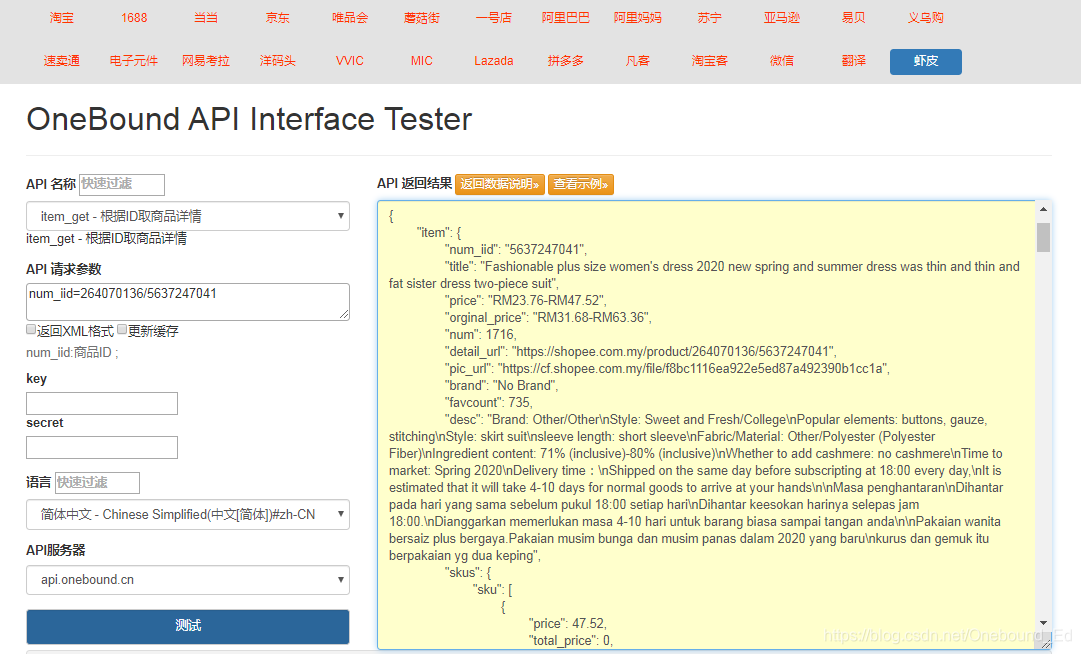Select the 拼多多 tab
This screenshot has height=654, width=1081.
click(565, 61)
